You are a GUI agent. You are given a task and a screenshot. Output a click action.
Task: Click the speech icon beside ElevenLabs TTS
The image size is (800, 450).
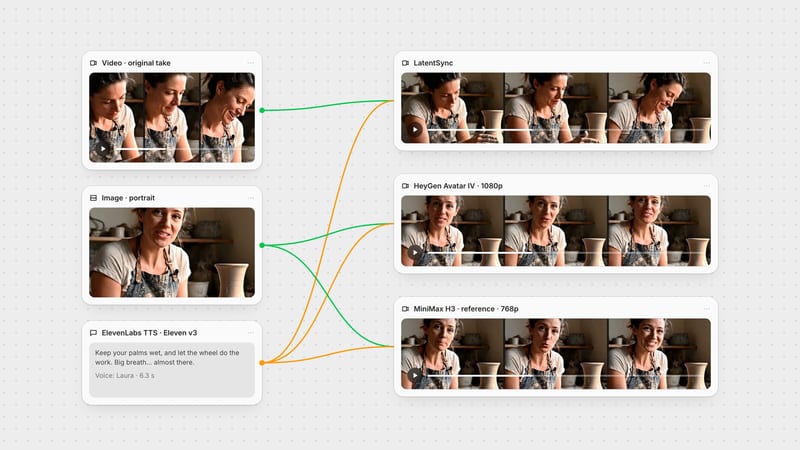point(93,333)
